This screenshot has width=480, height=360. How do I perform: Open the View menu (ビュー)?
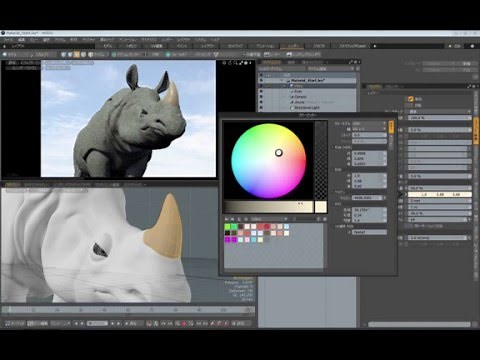click(34, 40)
